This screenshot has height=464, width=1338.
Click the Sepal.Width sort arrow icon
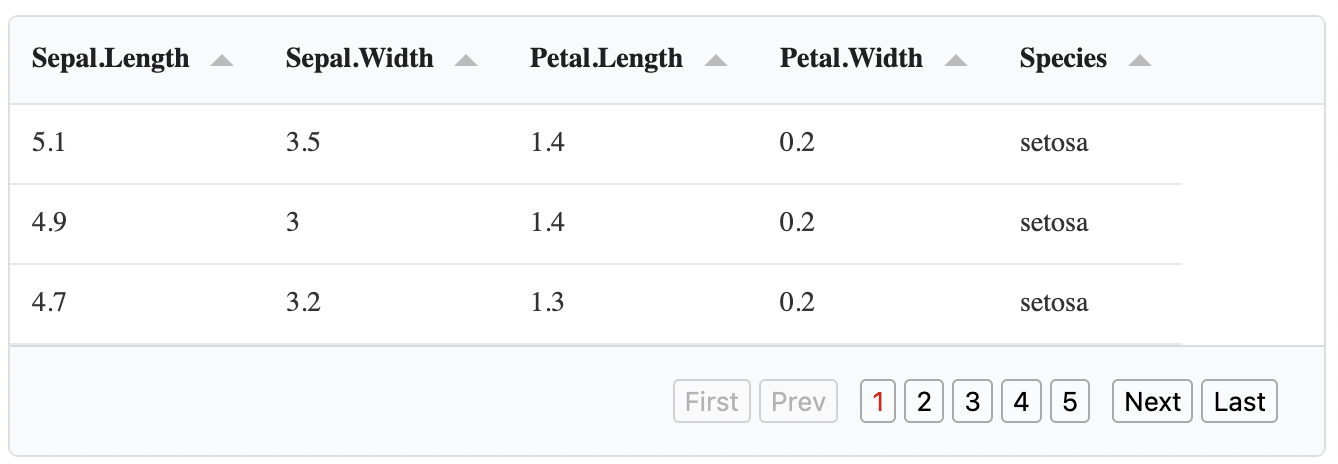465,62
